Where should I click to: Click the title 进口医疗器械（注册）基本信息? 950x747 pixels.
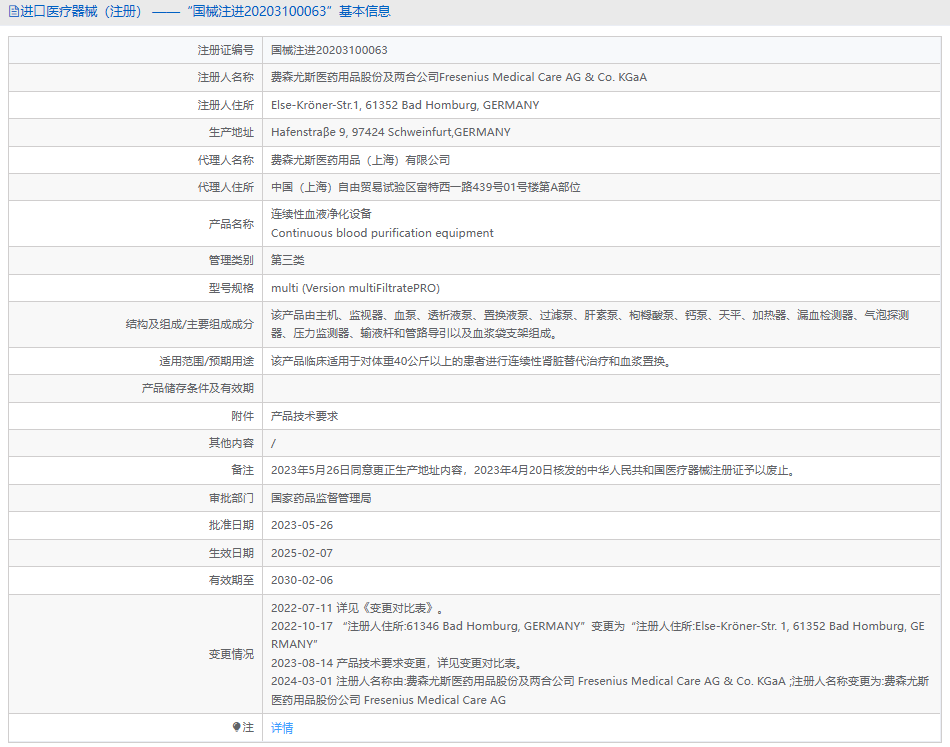(x=205, y=12)
